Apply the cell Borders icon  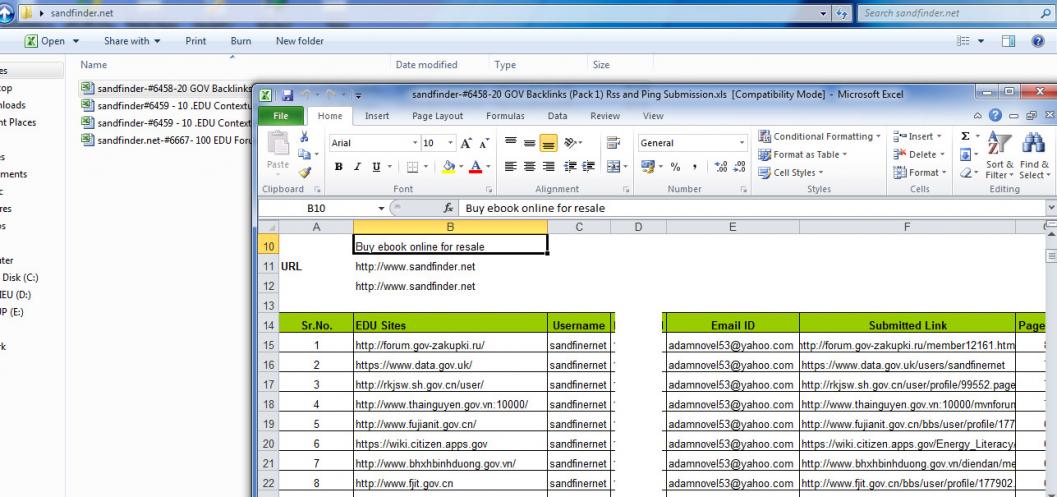(412, 167)
